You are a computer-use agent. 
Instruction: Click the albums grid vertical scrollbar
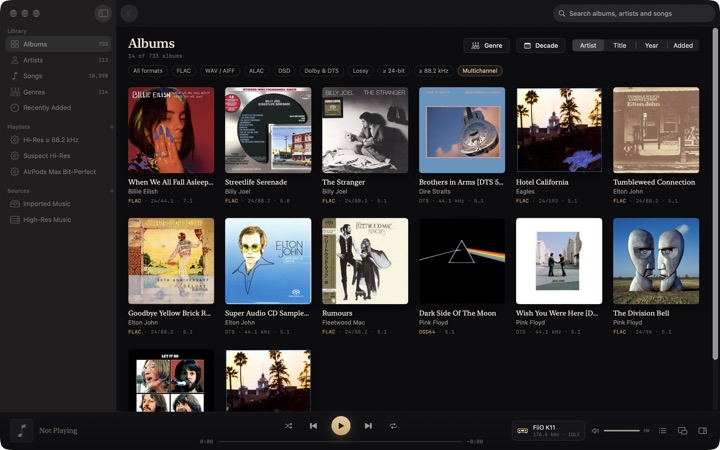click(x=714, y=193)
